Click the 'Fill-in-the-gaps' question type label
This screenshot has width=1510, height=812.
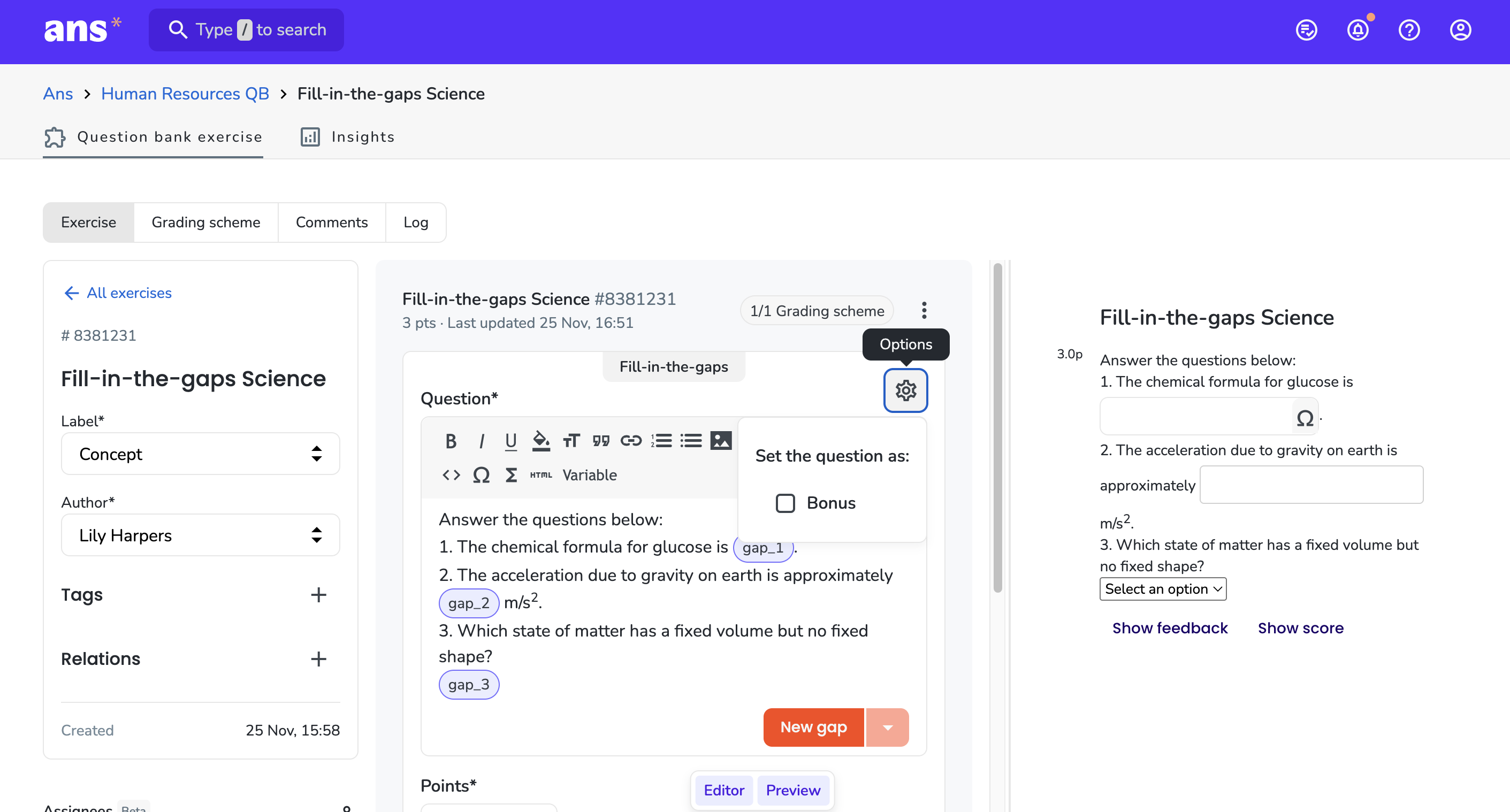[x=674, y=367]
